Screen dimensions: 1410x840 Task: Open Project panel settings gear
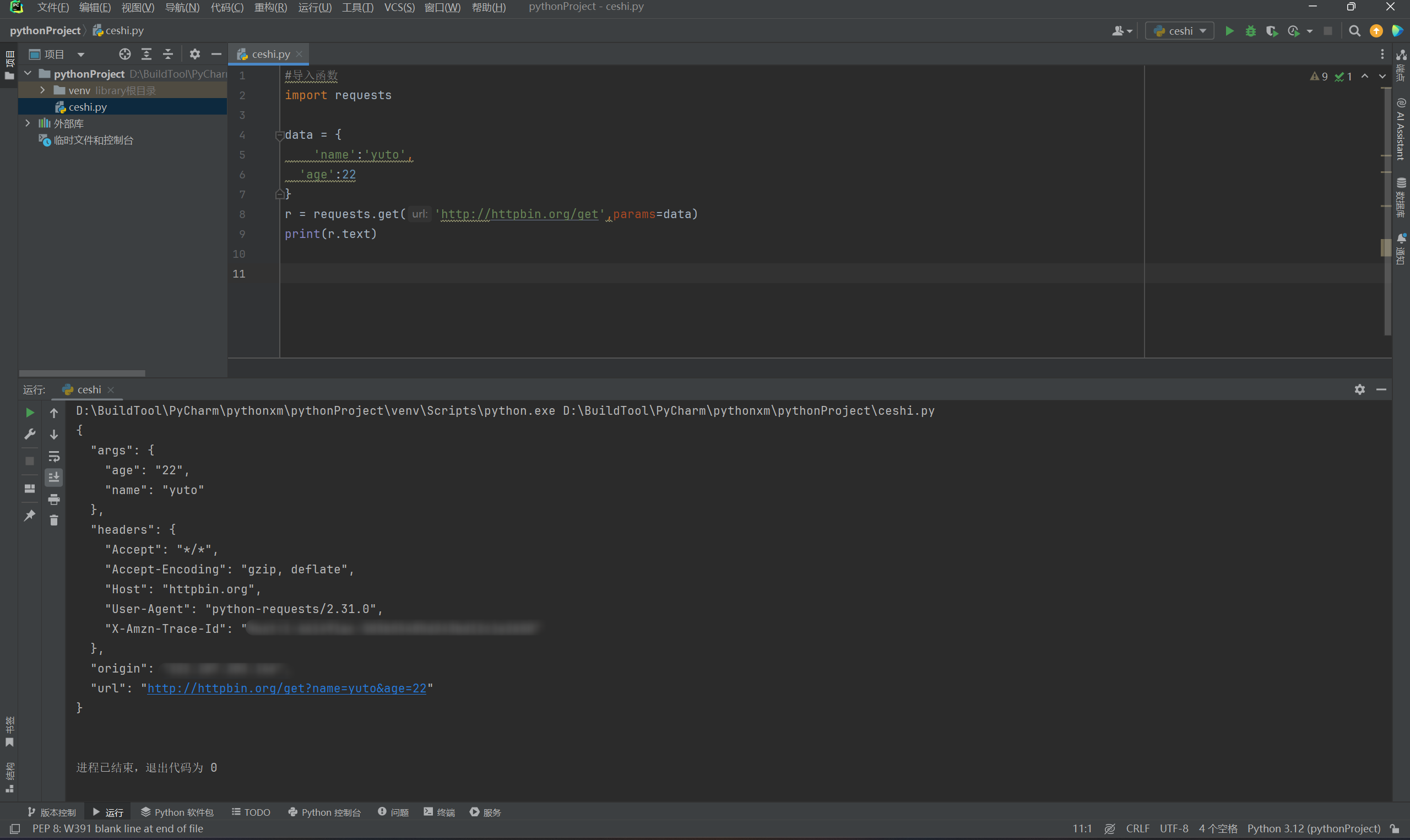pyautogui.click(x=194, y=54)
